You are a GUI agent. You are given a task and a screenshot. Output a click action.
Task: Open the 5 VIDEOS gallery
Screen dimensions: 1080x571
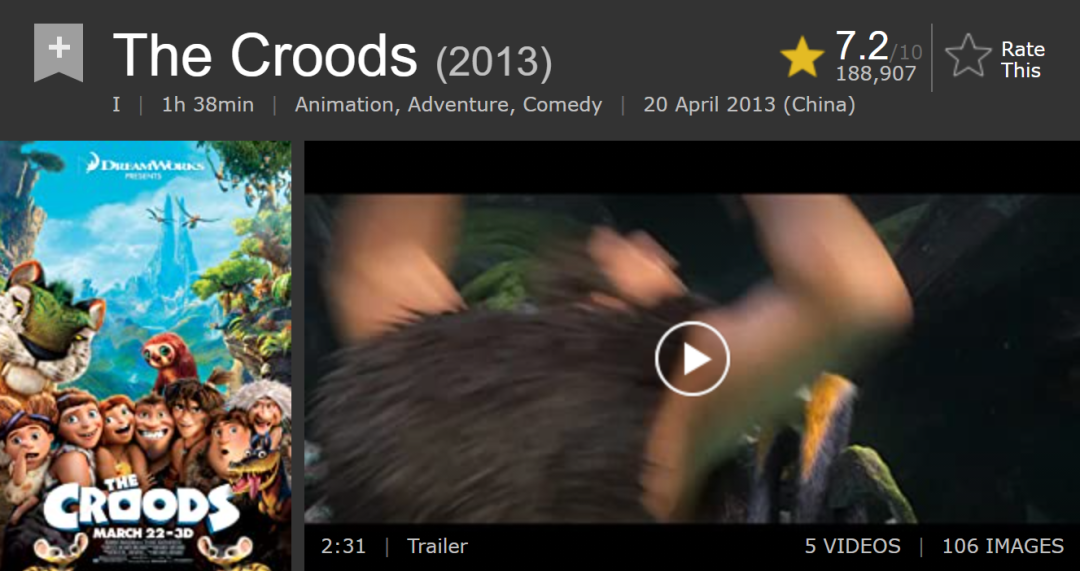point(853,547)
